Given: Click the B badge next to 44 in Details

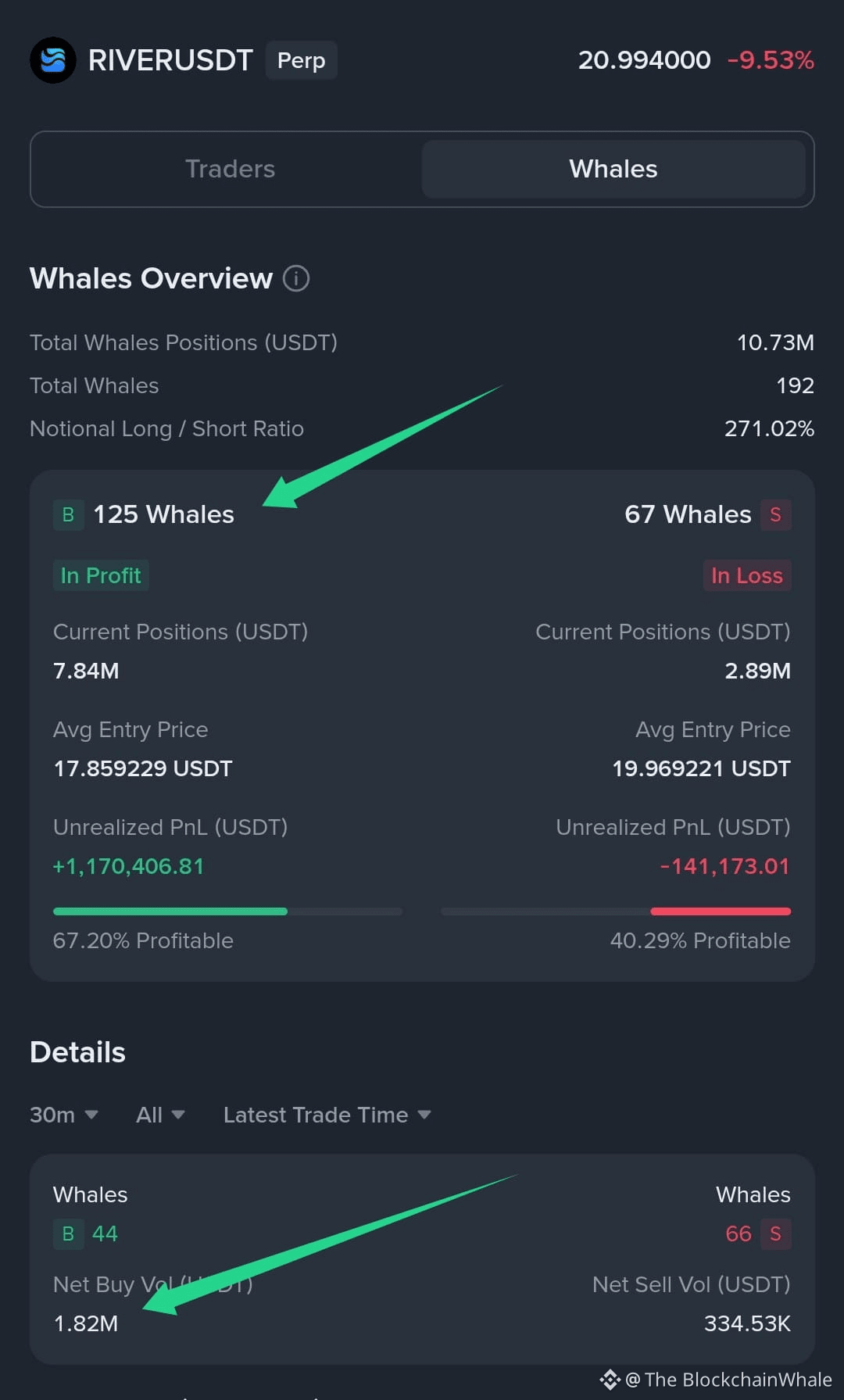Looking at the screenshot, I should 68,1234.
